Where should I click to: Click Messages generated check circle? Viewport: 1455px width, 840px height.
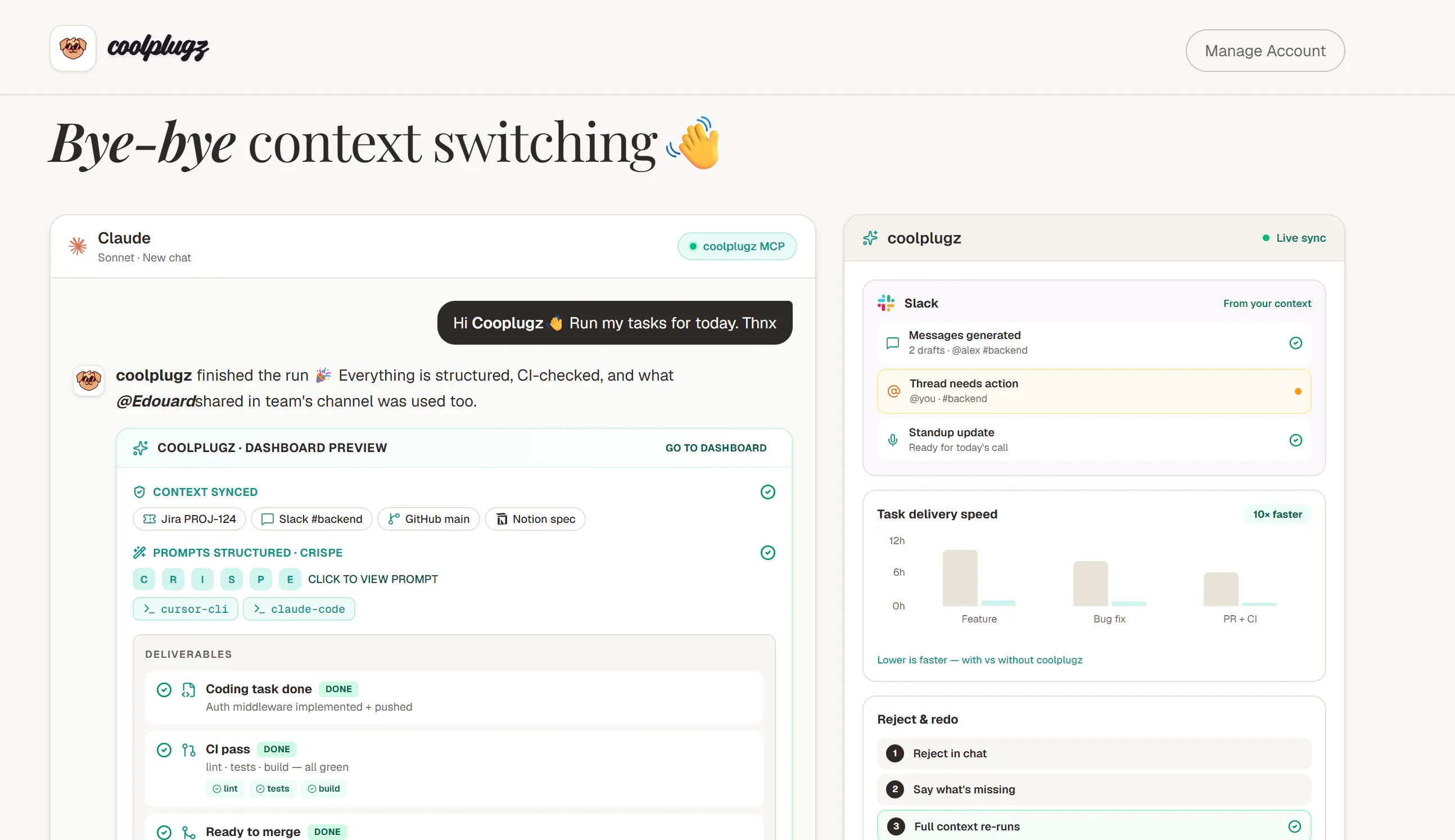click(x=1295, y=344)
